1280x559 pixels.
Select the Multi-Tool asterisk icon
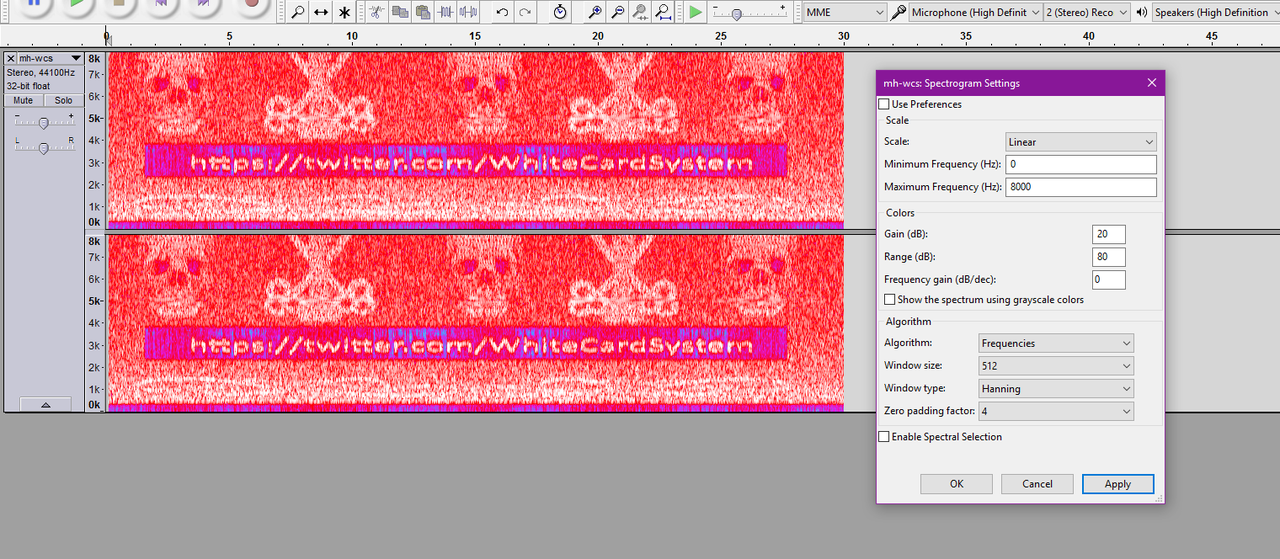(344, 12)
